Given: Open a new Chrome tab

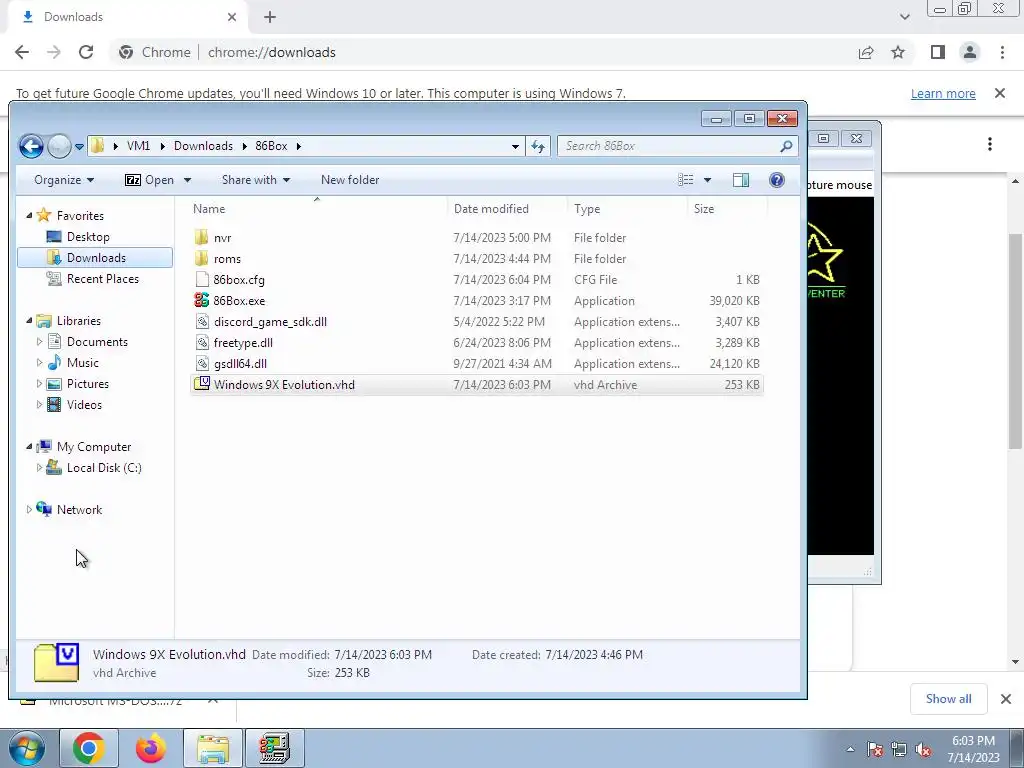Looking at the screenshot, I should coord(270,17).
